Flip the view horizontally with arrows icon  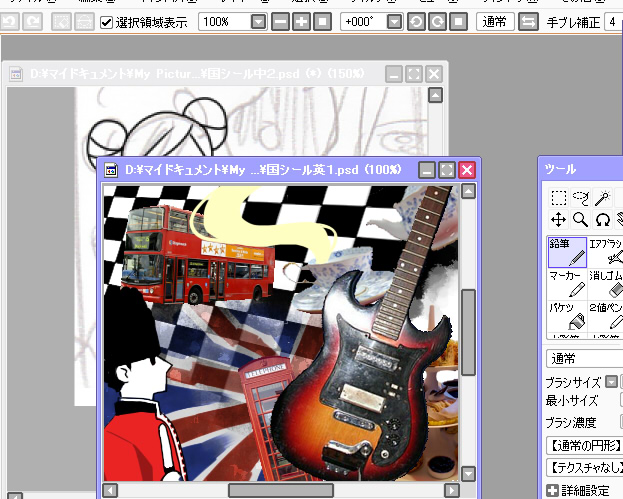click(528, 21)
